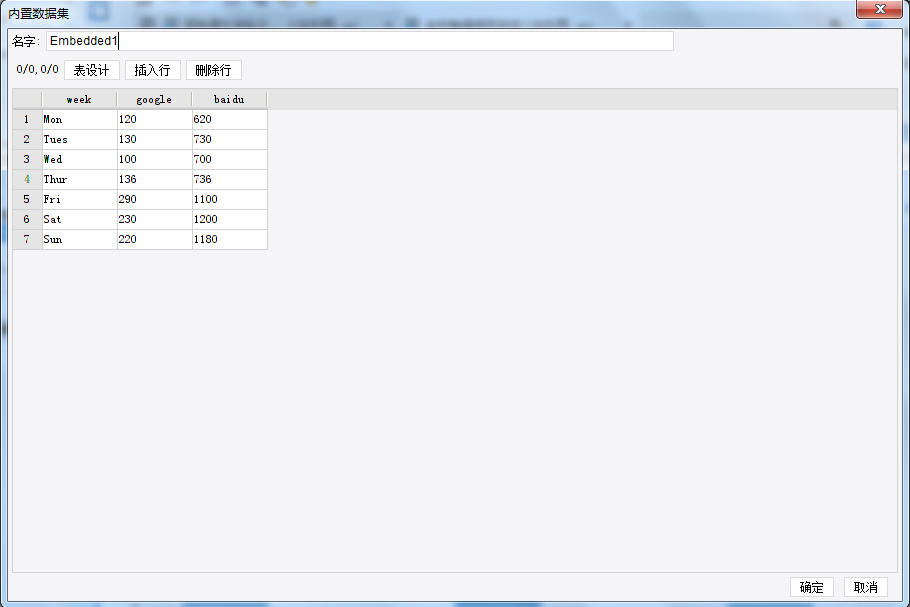Image resolution: width=910 pixels, height=607 pixels.
Task: Click google value 136 cell
Action: [155, 179]
